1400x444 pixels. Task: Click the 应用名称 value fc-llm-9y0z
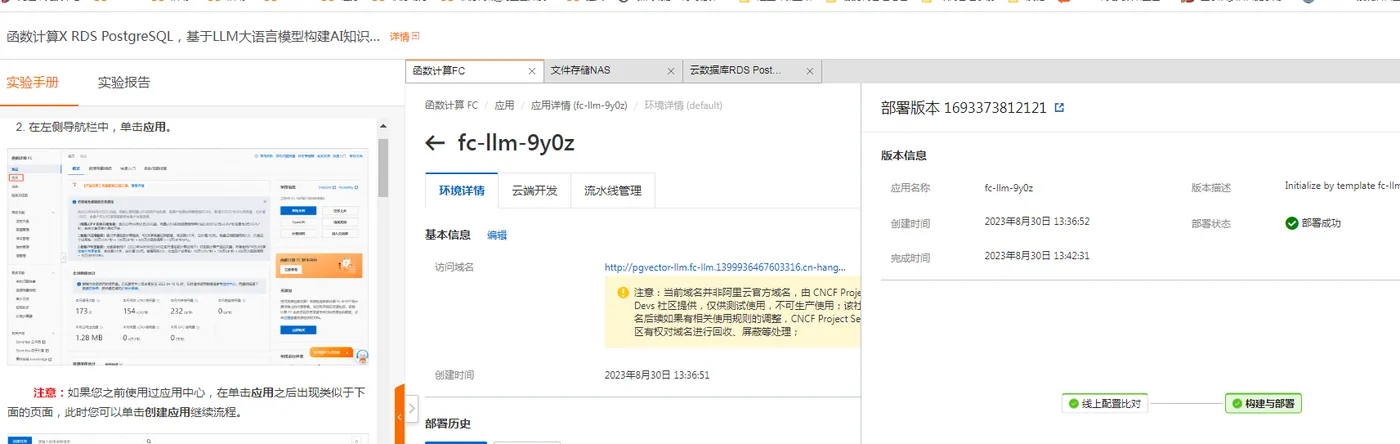1009,187
